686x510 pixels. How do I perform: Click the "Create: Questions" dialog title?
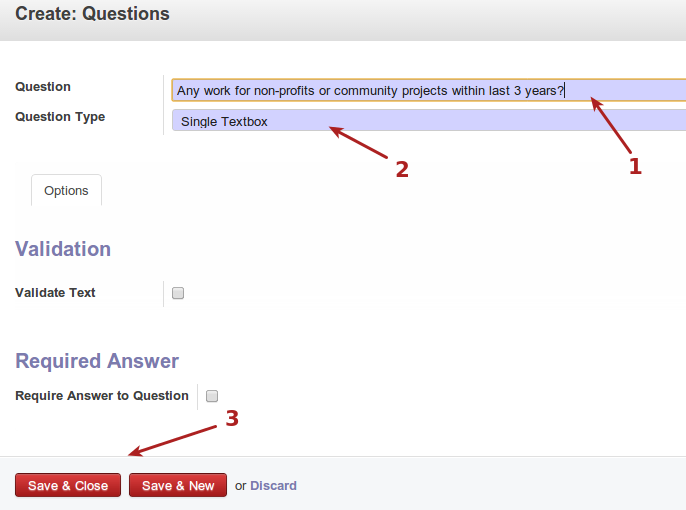click(92, 14)
